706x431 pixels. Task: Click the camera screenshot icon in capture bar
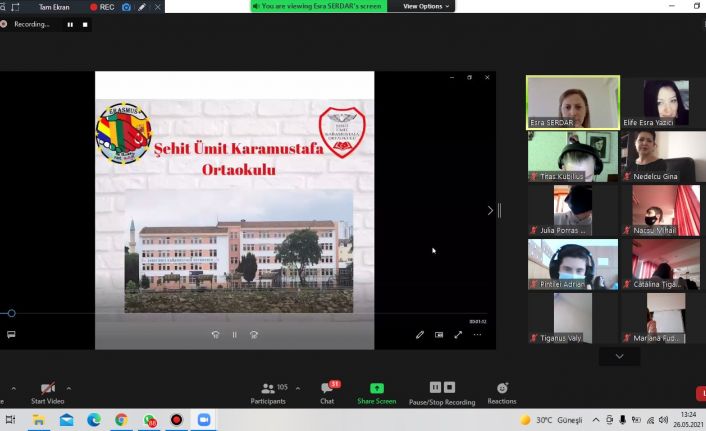point(127,7)
